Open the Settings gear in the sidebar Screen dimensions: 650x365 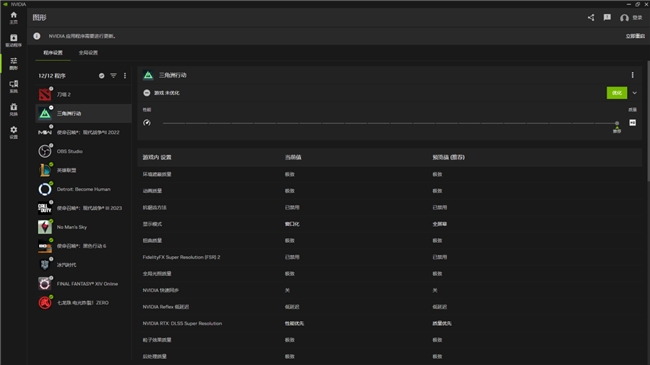(13, 132)
